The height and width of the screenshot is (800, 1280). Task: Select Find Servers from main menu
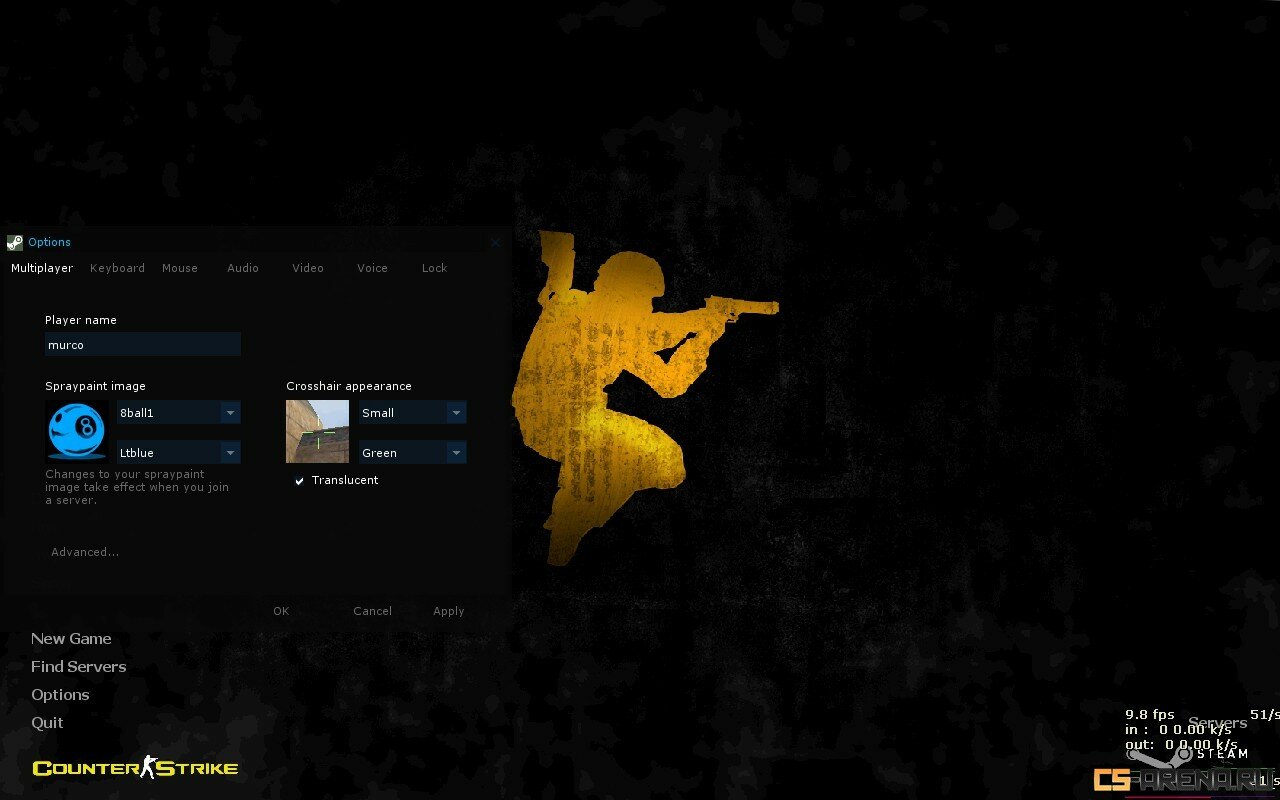(x=78, y=667)
